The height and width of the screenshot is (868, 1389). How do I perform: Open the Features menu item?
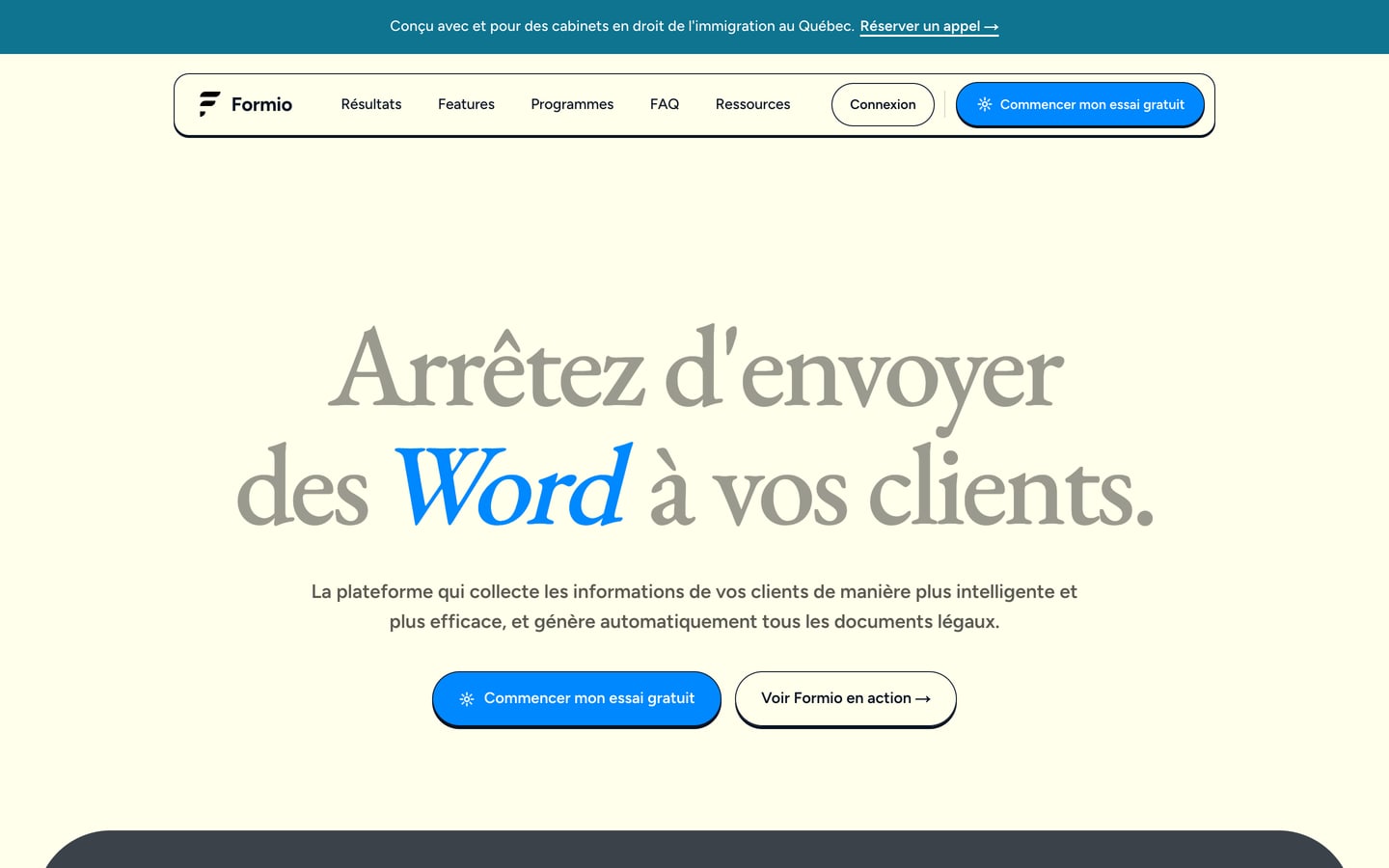coord(466,104)
